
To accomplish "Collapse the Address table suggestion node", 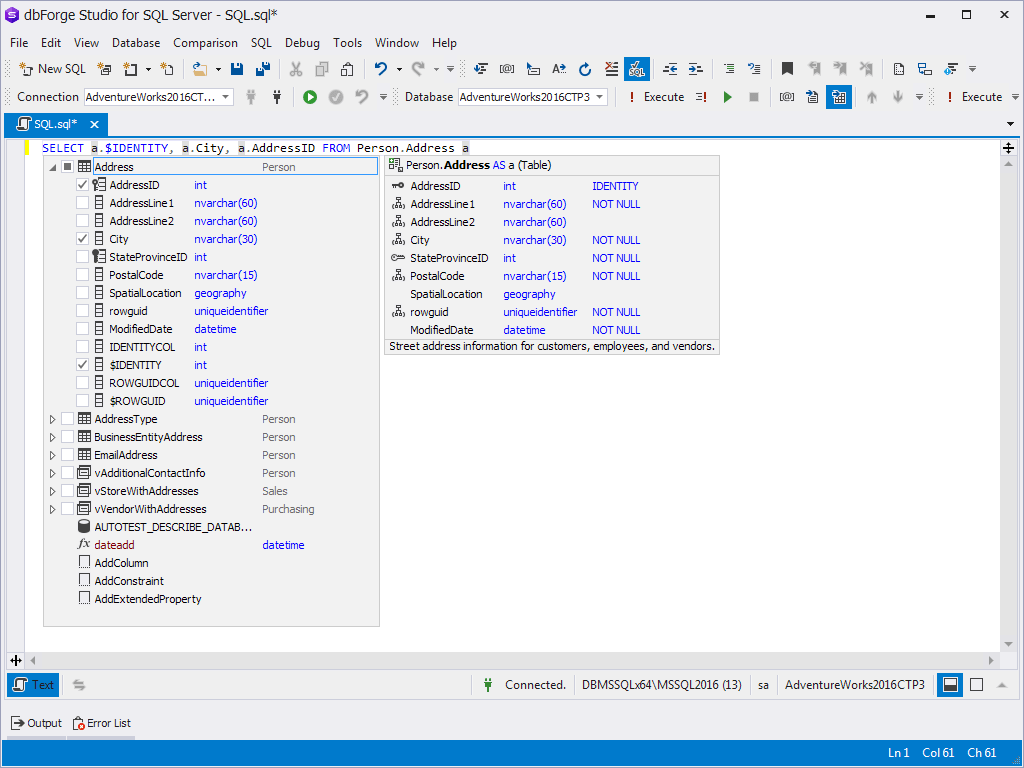I will point(51,166).
